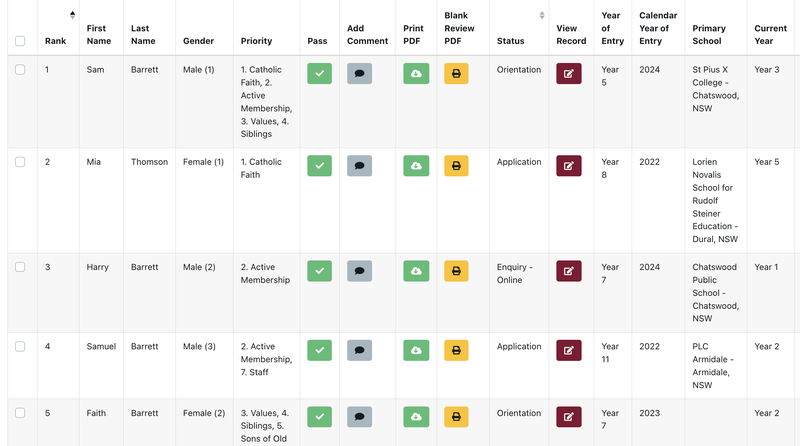Download Print PDF for Mia Thomson
The image size is (800, 446).
416,165
